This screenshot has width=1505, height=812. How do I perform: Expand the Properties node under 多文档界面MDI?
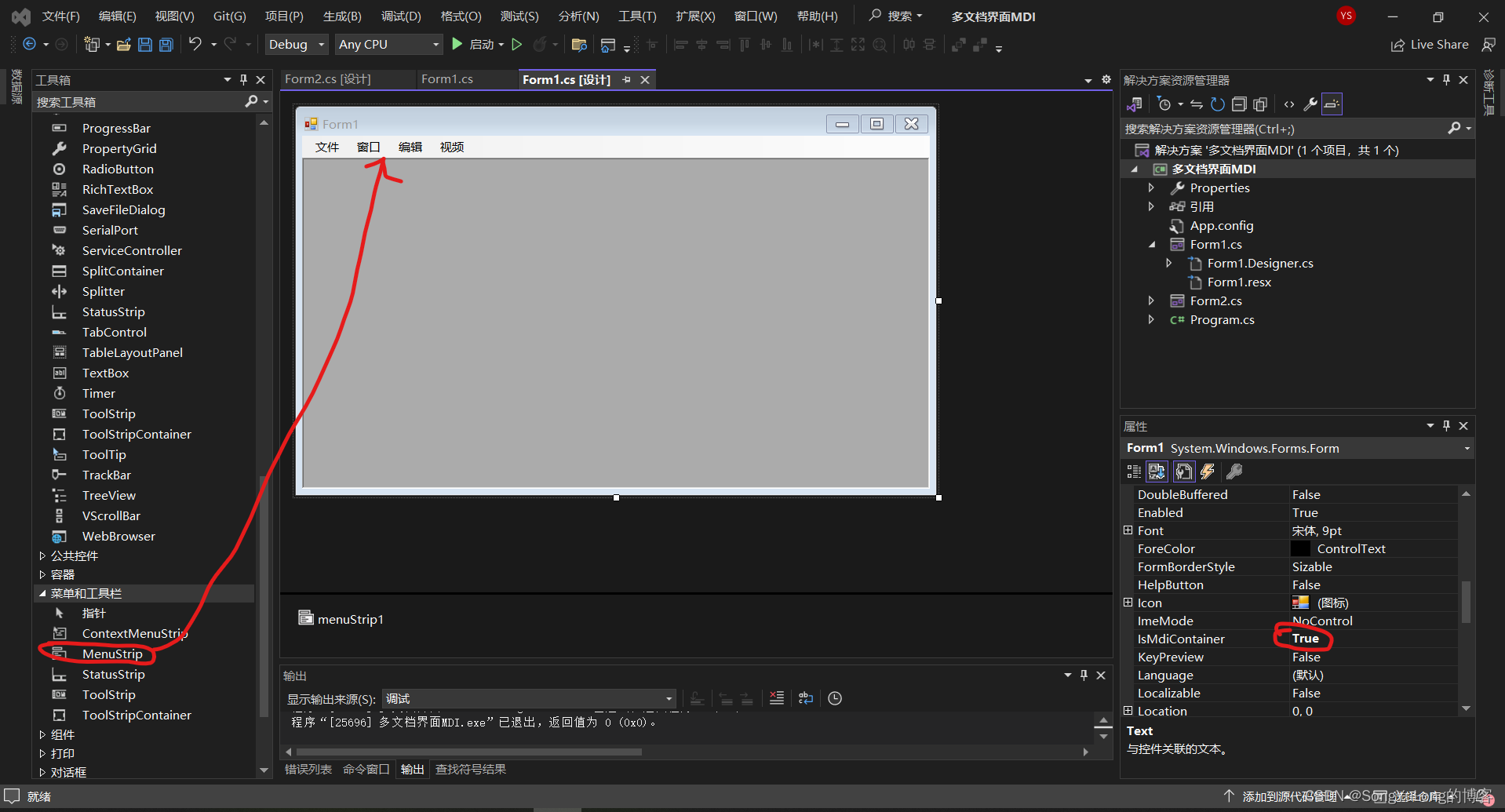[x=1151, y=188]
